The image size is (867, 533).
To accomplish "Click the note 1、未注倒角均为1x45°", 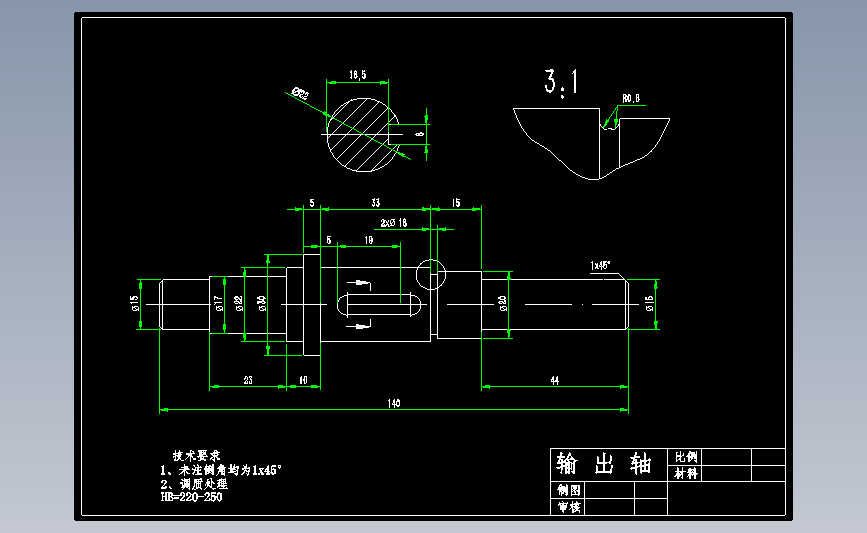I will [221, 470].
